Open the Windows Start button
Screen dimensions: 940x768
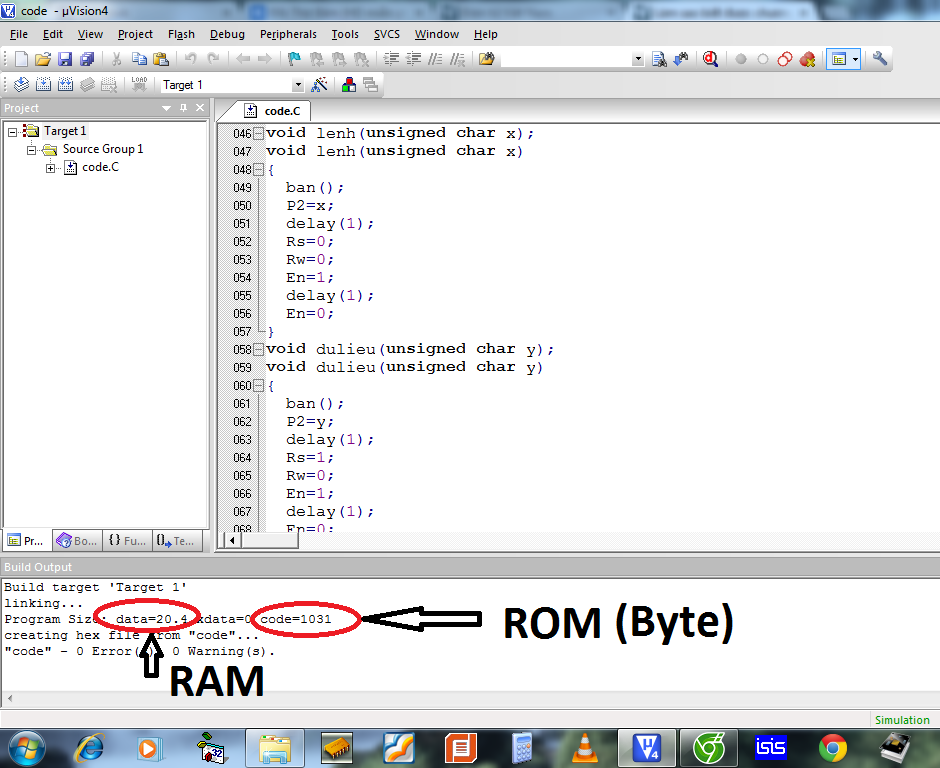[26, 749]
